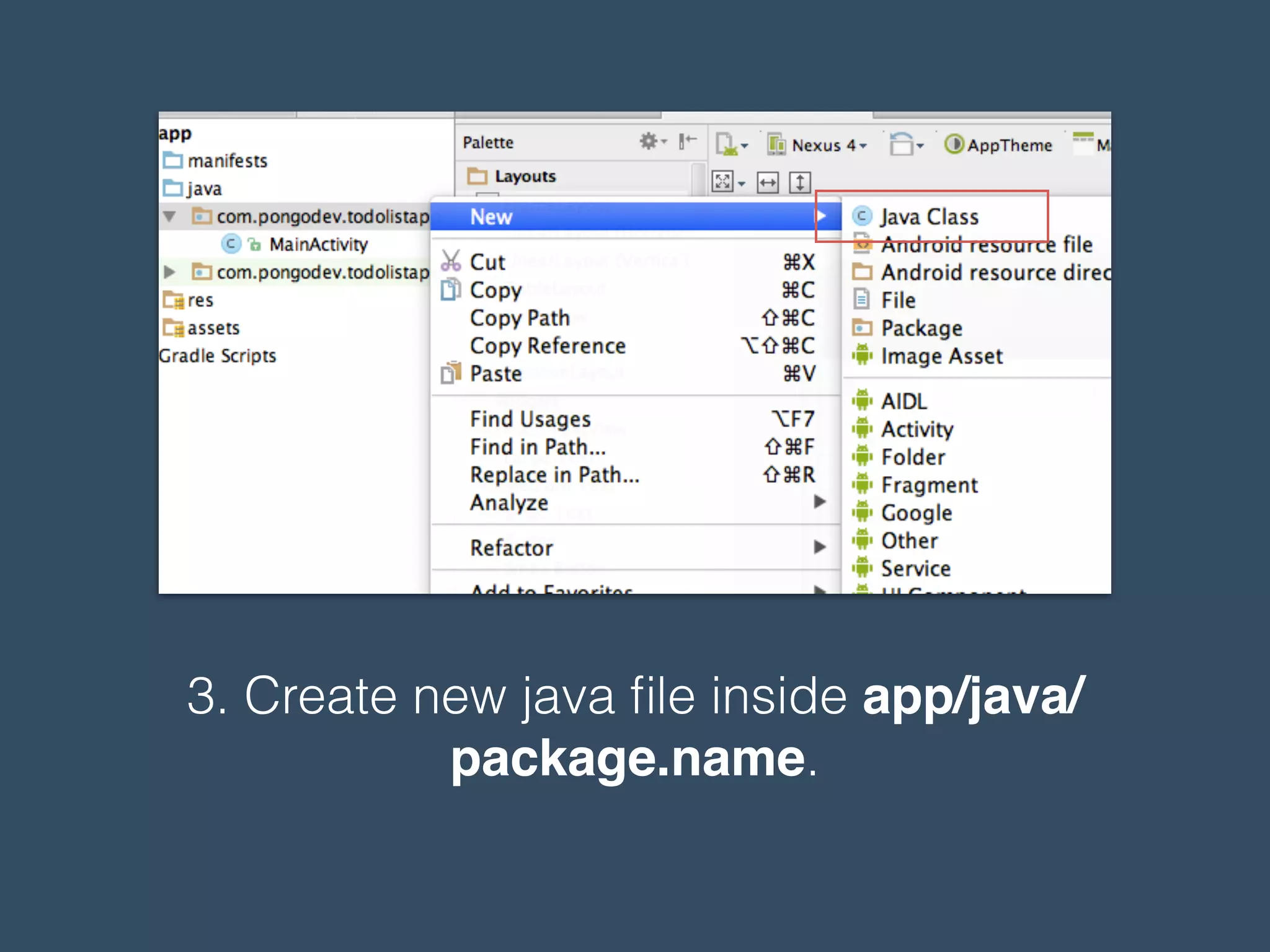1270x952 pixels.
Task: Choose Cut from the context menu
Action: point(636,262)
